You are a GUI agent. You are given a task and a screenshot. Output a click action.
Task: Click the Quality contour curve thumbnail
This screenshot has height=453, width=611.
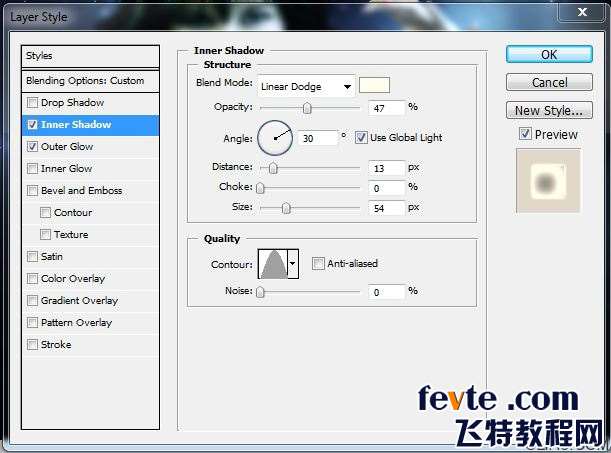[273, 264]
